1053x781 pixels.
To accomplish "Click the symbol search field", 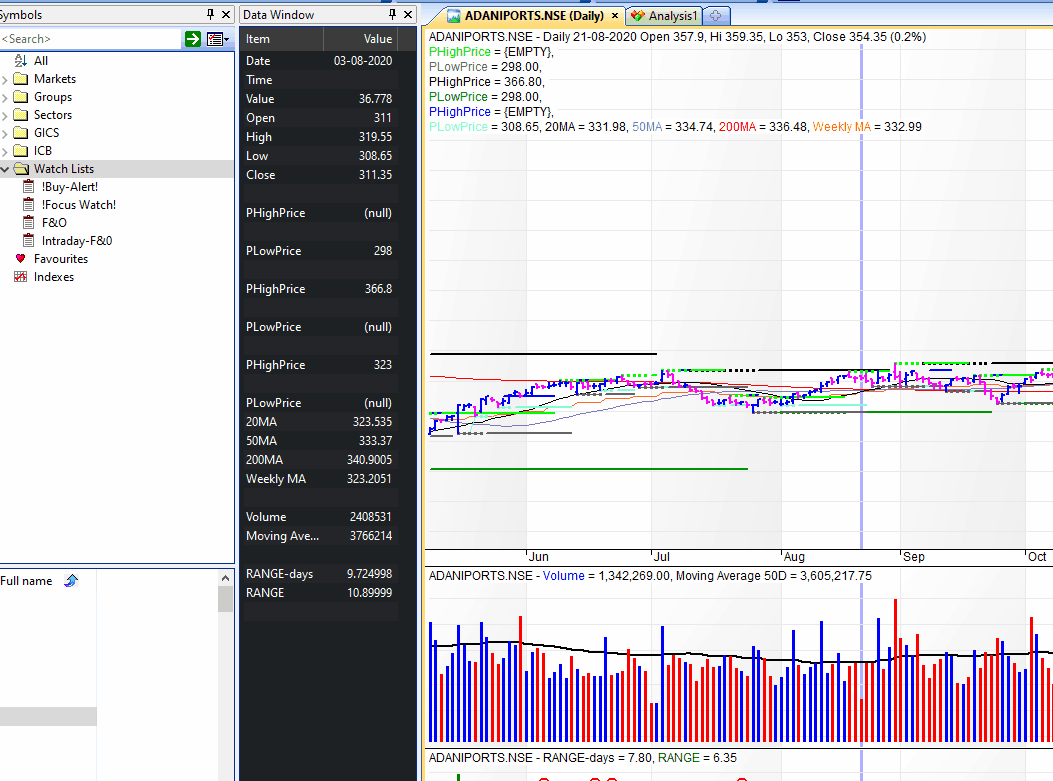I will pos(91,39).
